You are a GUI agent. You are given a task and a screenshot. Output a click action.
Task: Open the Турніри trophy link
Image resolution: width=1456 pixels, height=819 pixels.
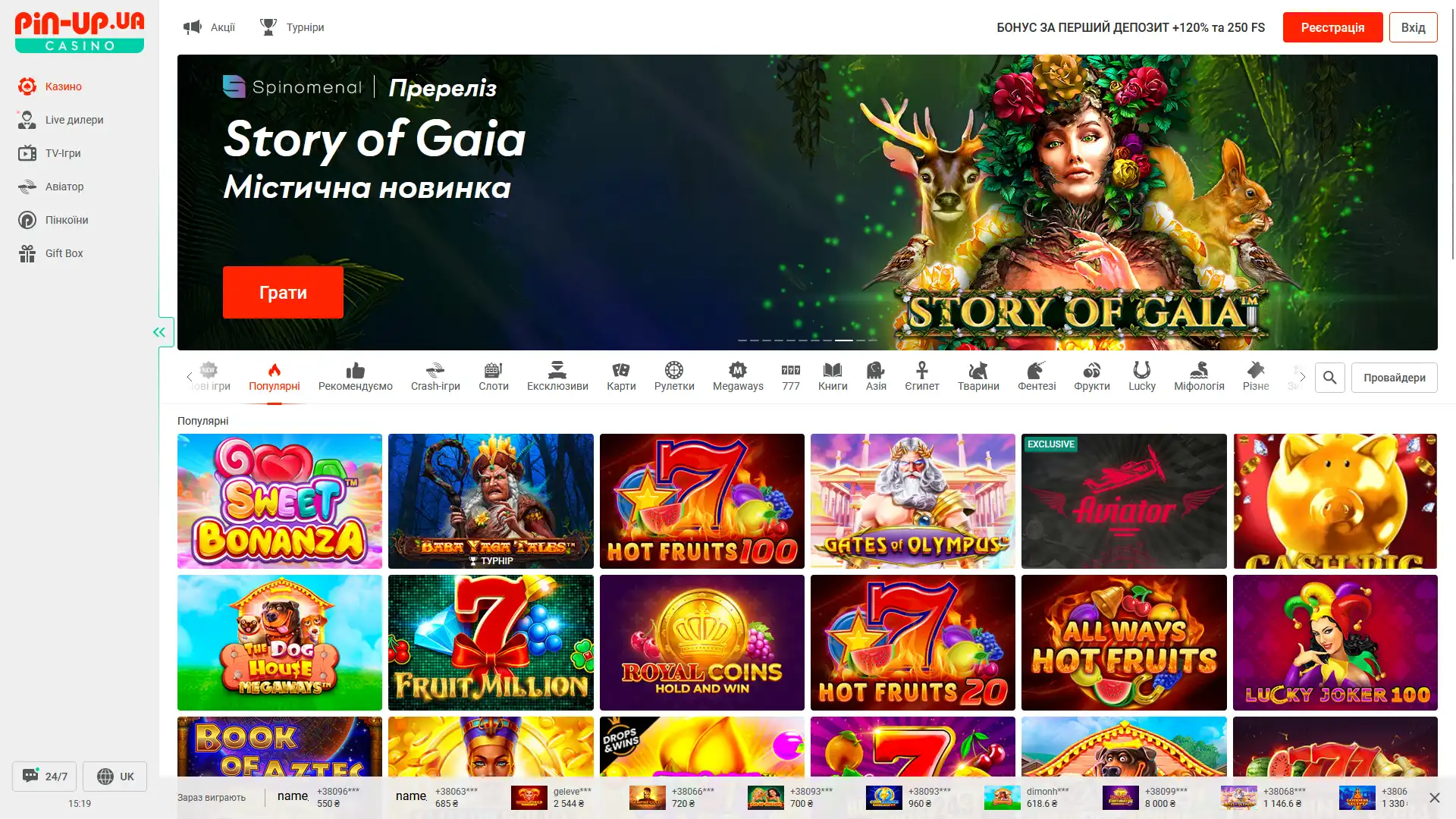[x=292, y=27]
